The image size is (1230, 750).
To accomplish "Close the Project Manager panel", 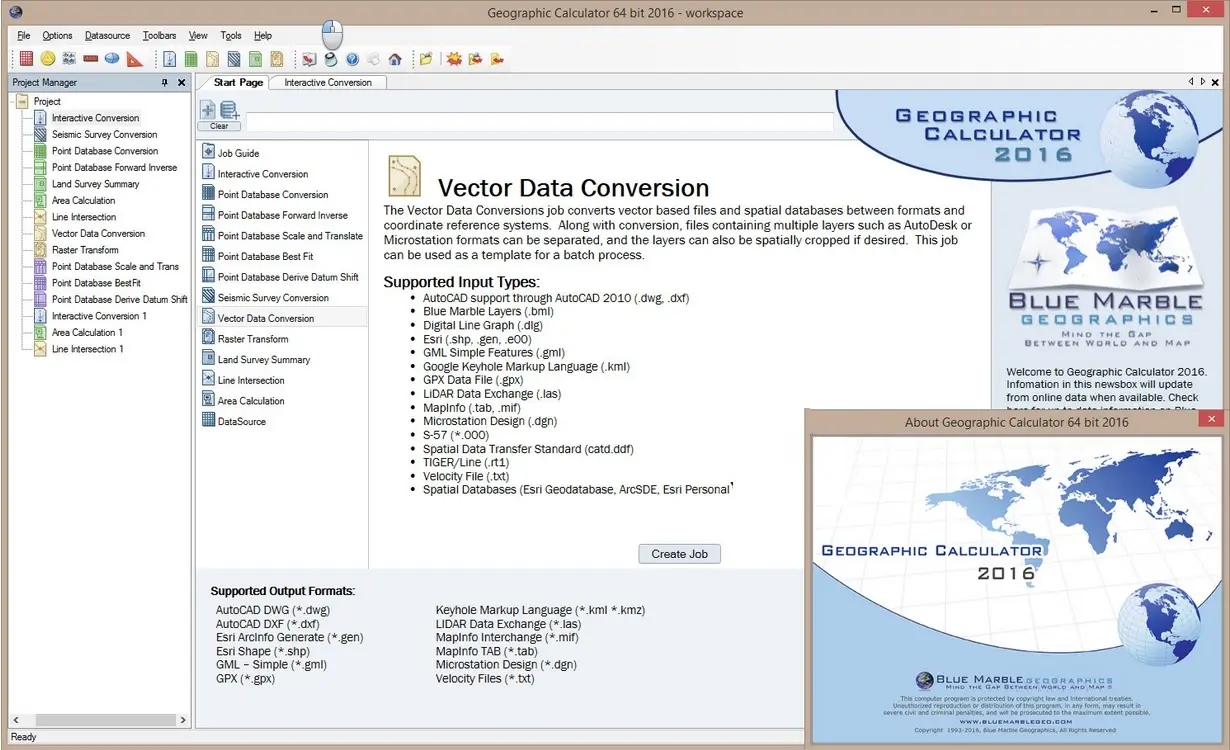I will [x=181, y=83].
